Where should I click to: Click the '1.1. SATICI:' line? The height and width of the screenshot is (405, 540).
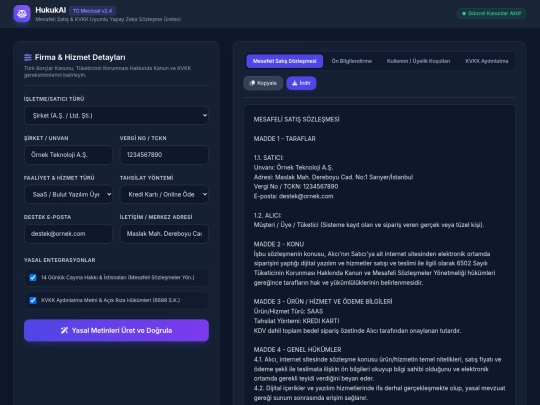(269, 158)
